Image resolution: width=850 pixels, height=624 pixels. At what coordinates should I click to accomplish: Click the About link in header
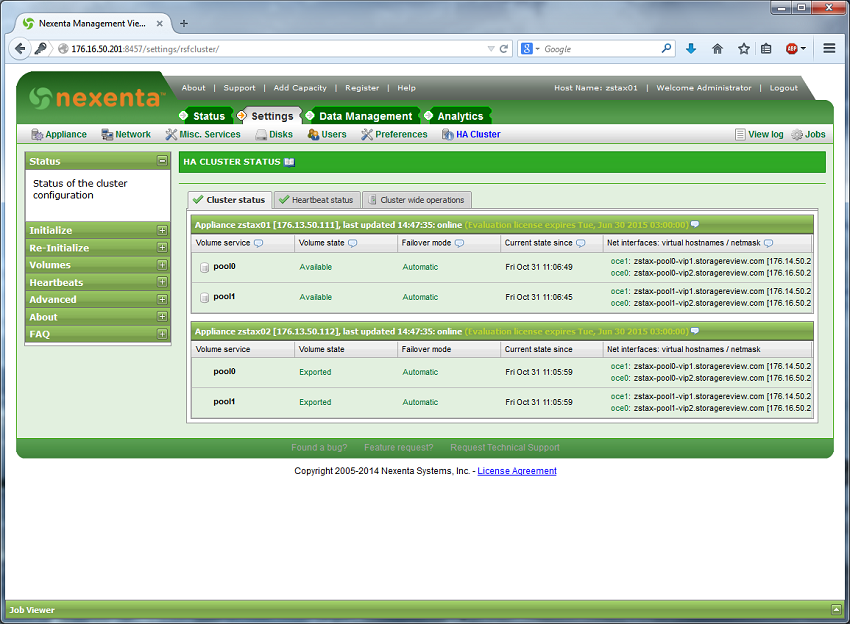point(194,88)
